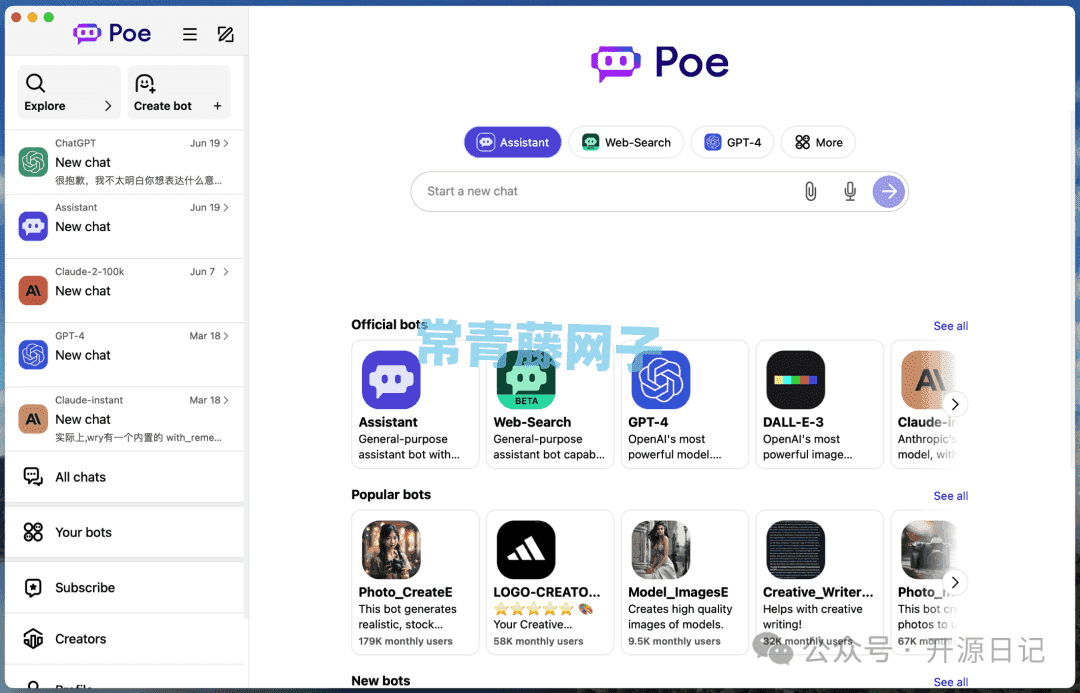Viewport: 1080px width, 693px height.
Task: Click the 58K monthly users text
Action: [538, 641]
